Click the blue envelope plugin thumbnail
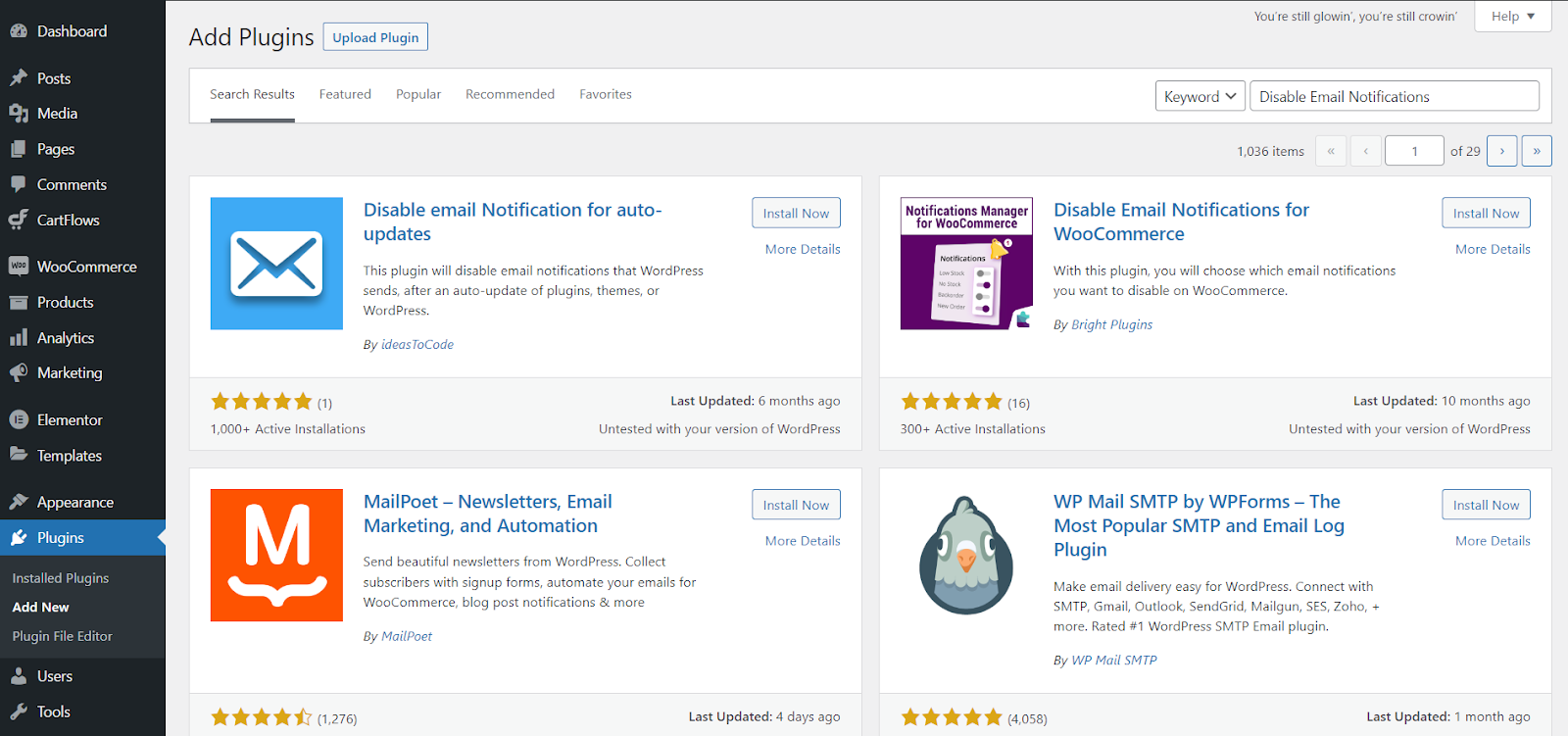 (x=276, y=264)
